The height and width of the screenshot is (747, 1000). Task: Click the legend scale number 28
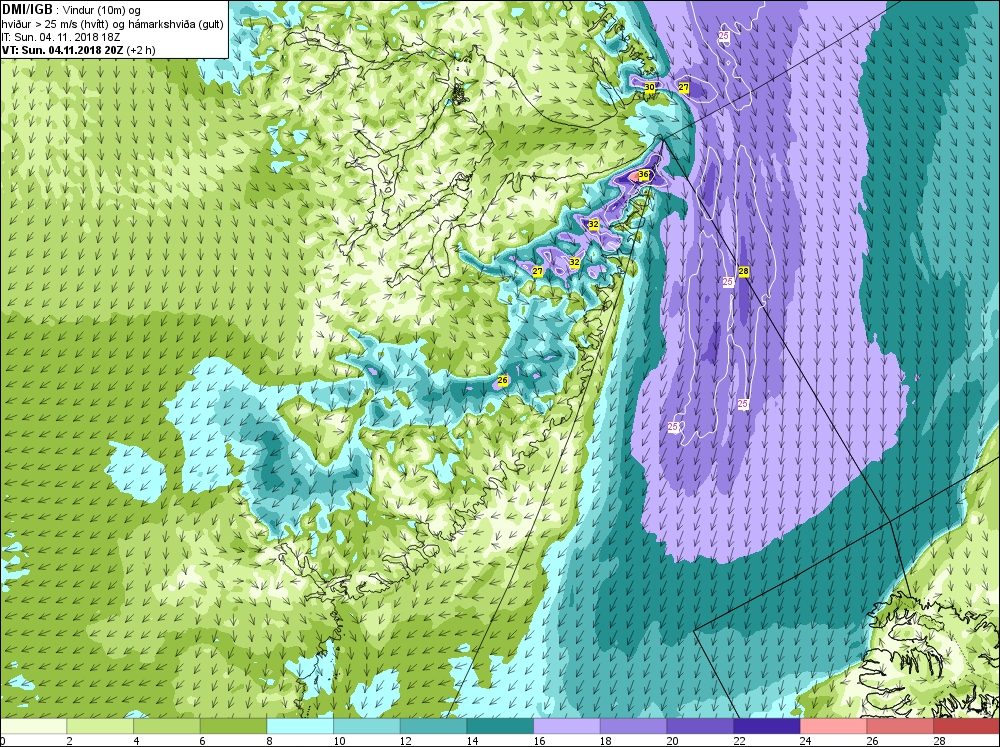click(939, 741)
